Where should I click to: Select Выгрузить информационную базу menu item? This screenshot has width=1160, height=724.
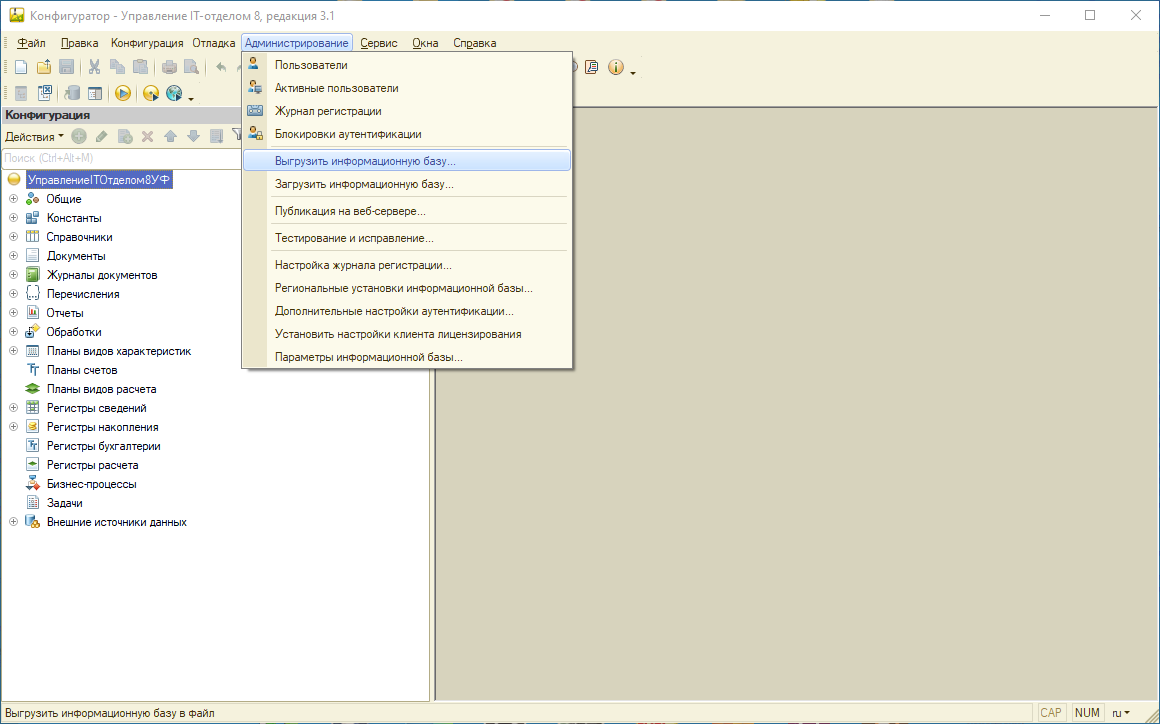point(365,160)
